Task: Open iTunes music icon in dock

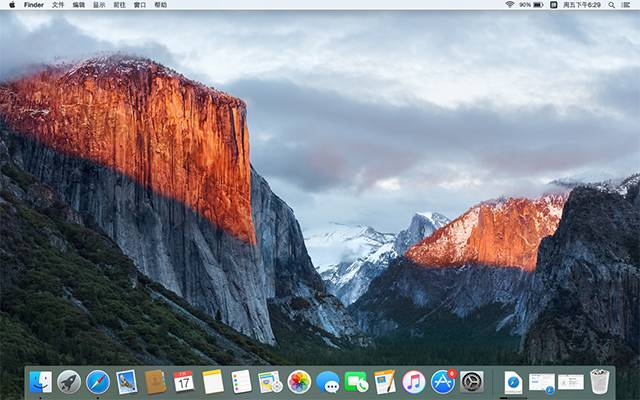Action: pyautogui.click(x=414, y=381)
